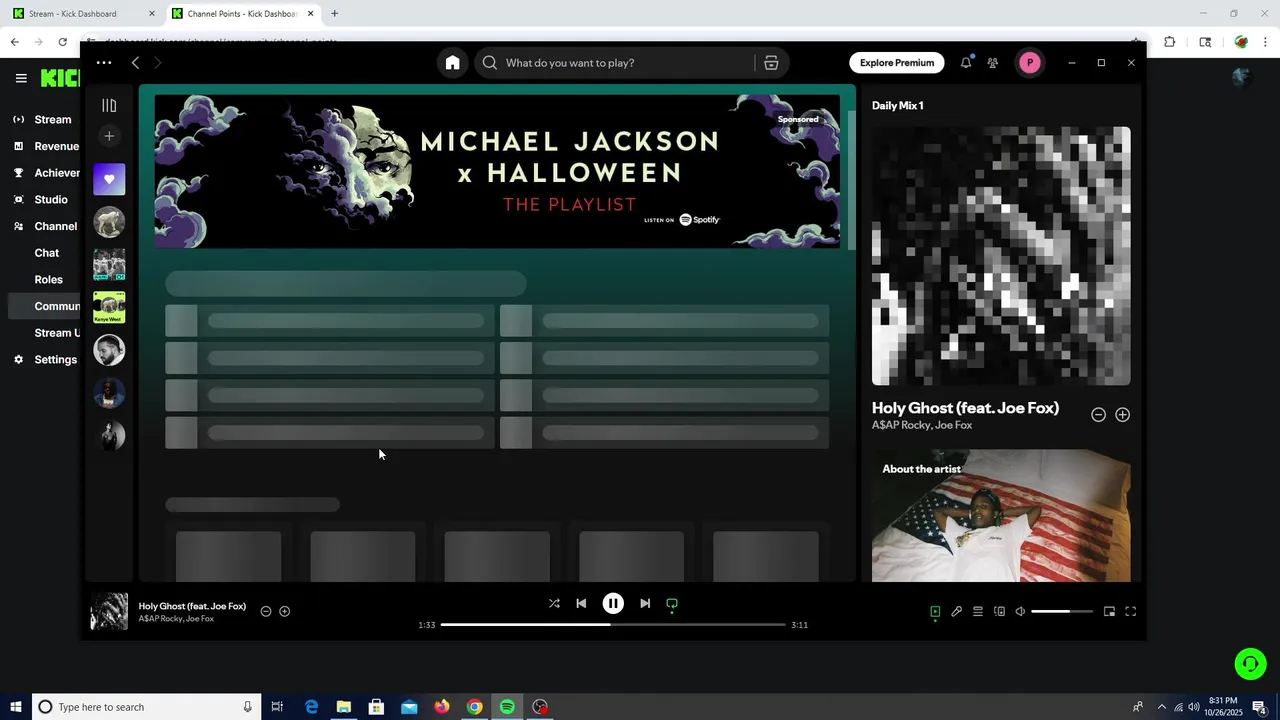Click the volume slider in Spotify
Screen dimensions: 1280x720
pyautogui.click(x=1062, y=611)
